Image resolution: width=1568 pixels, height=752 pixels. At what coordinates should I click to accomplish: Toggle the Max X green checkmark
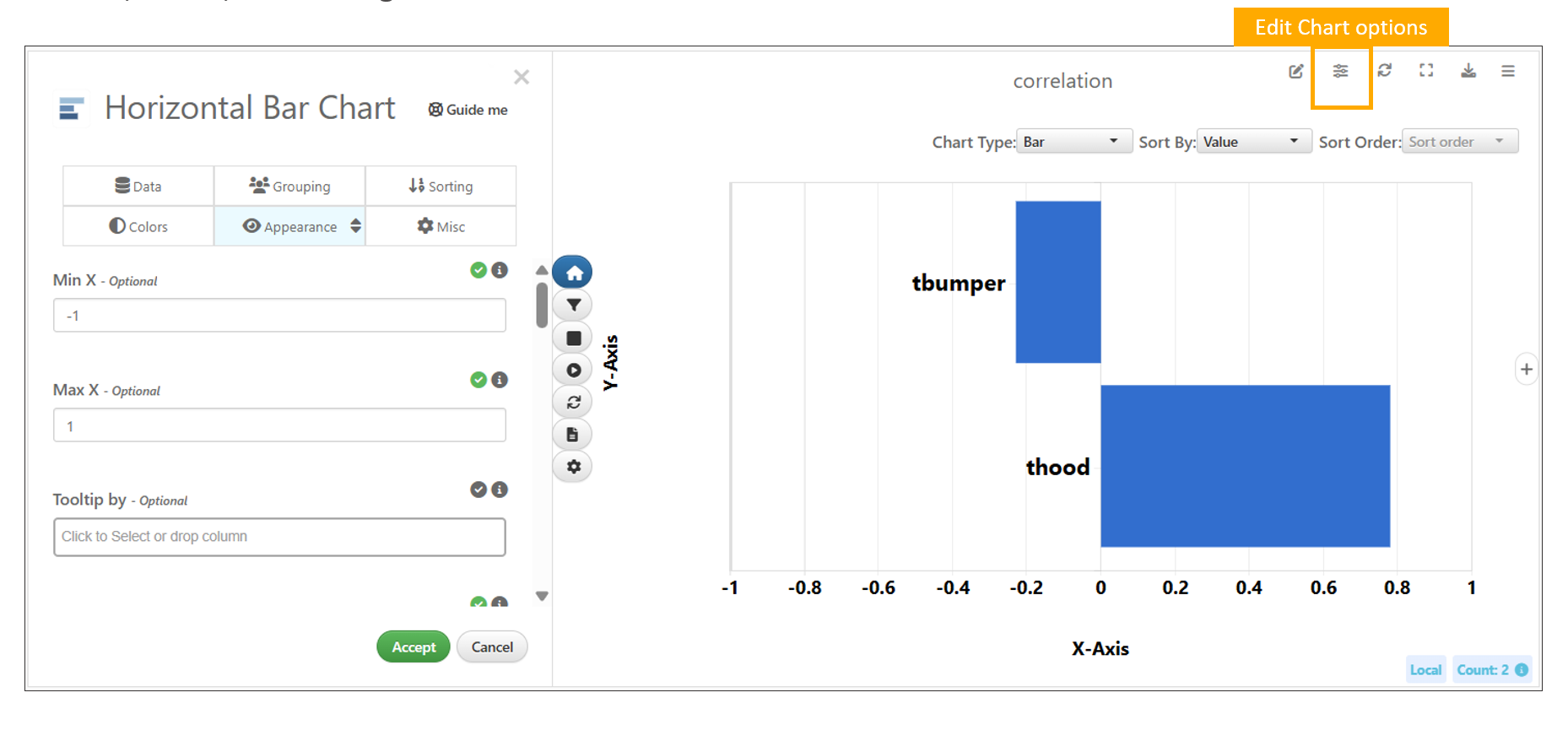[x=479, y=380]
